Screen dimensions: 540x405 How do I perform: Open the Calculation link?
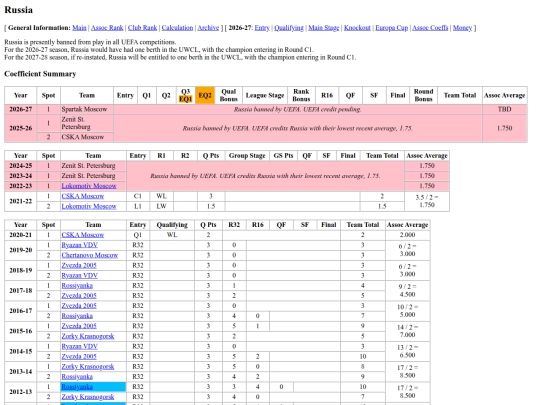coord(177,28)
